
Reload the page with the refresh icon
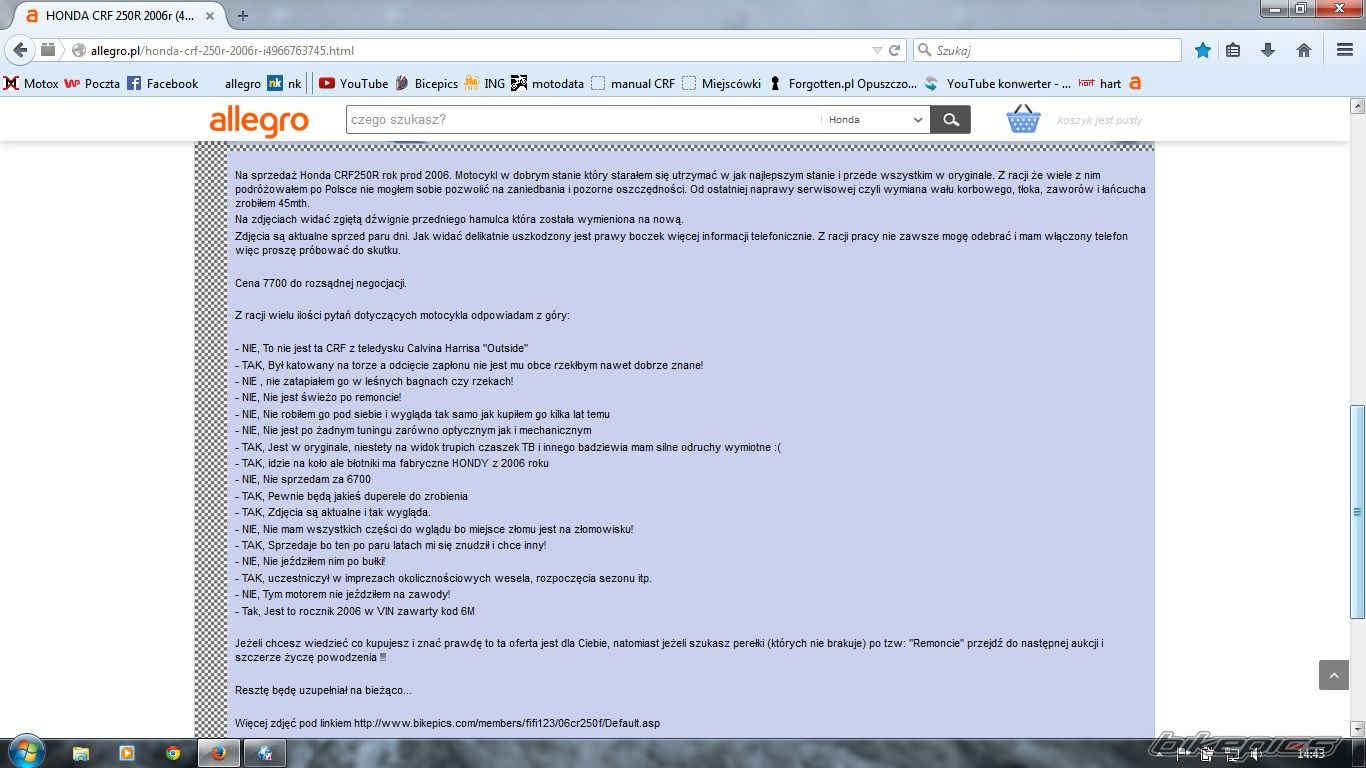click(x=895, y=50)
